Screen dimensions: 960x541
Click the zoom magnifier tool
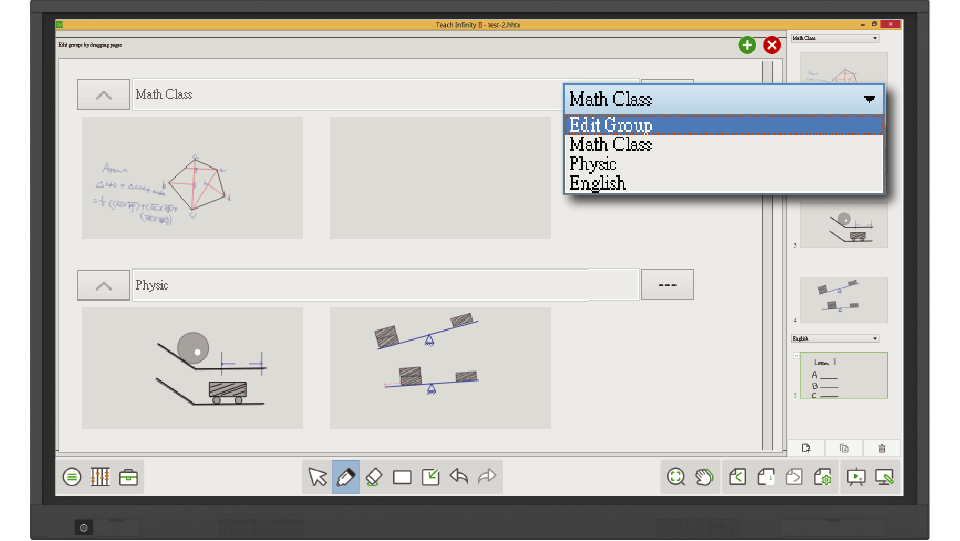point(676,477)
